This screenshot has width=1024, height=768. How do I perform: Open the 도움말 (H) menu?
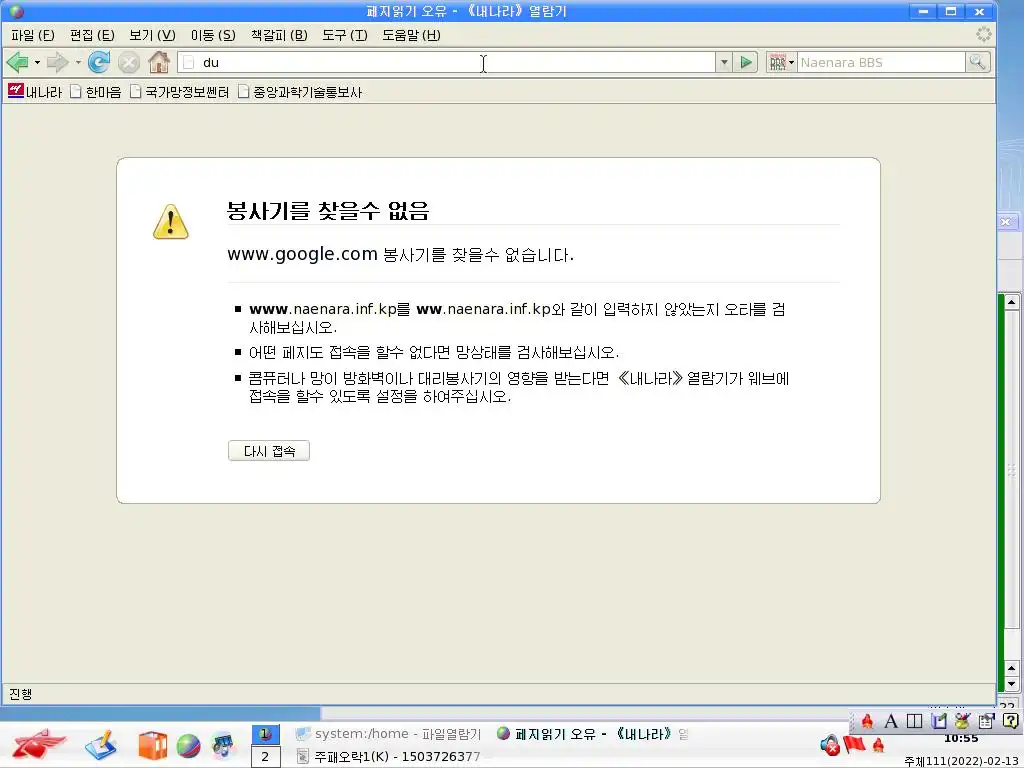click(x=411, y=35)
